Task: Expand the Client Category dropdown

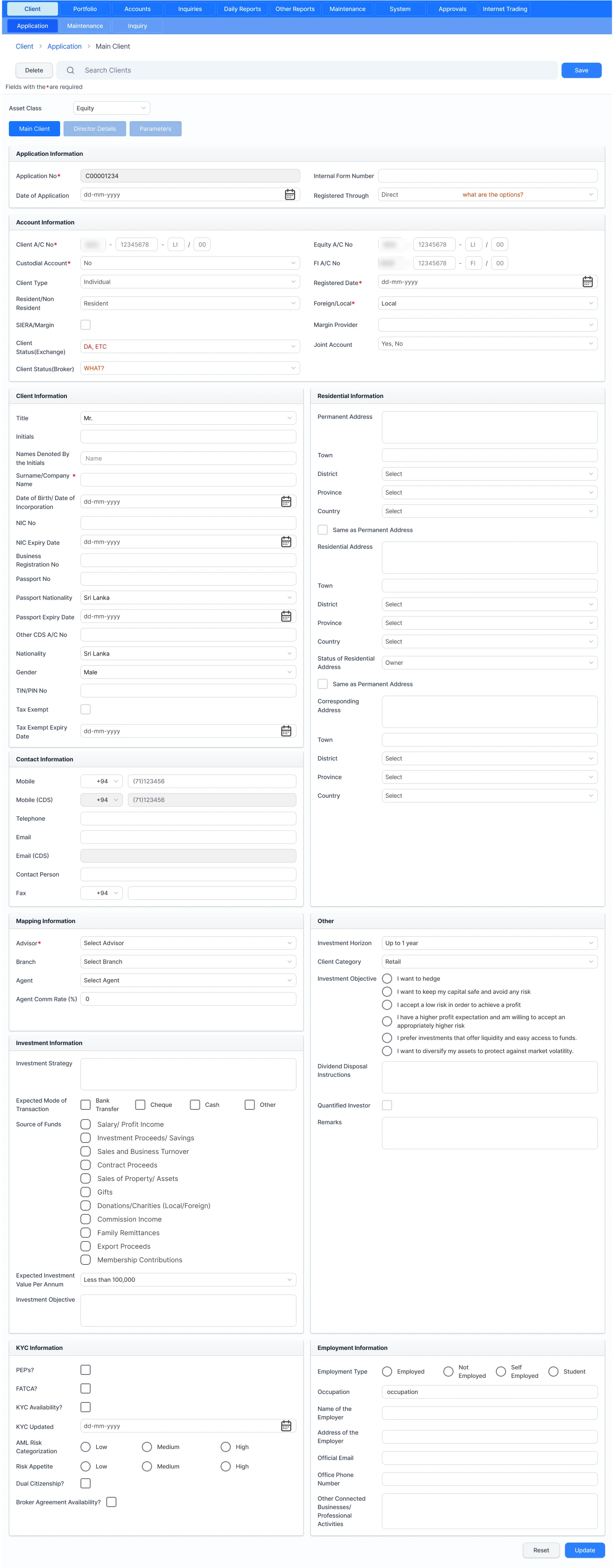Action: point(489,962)
